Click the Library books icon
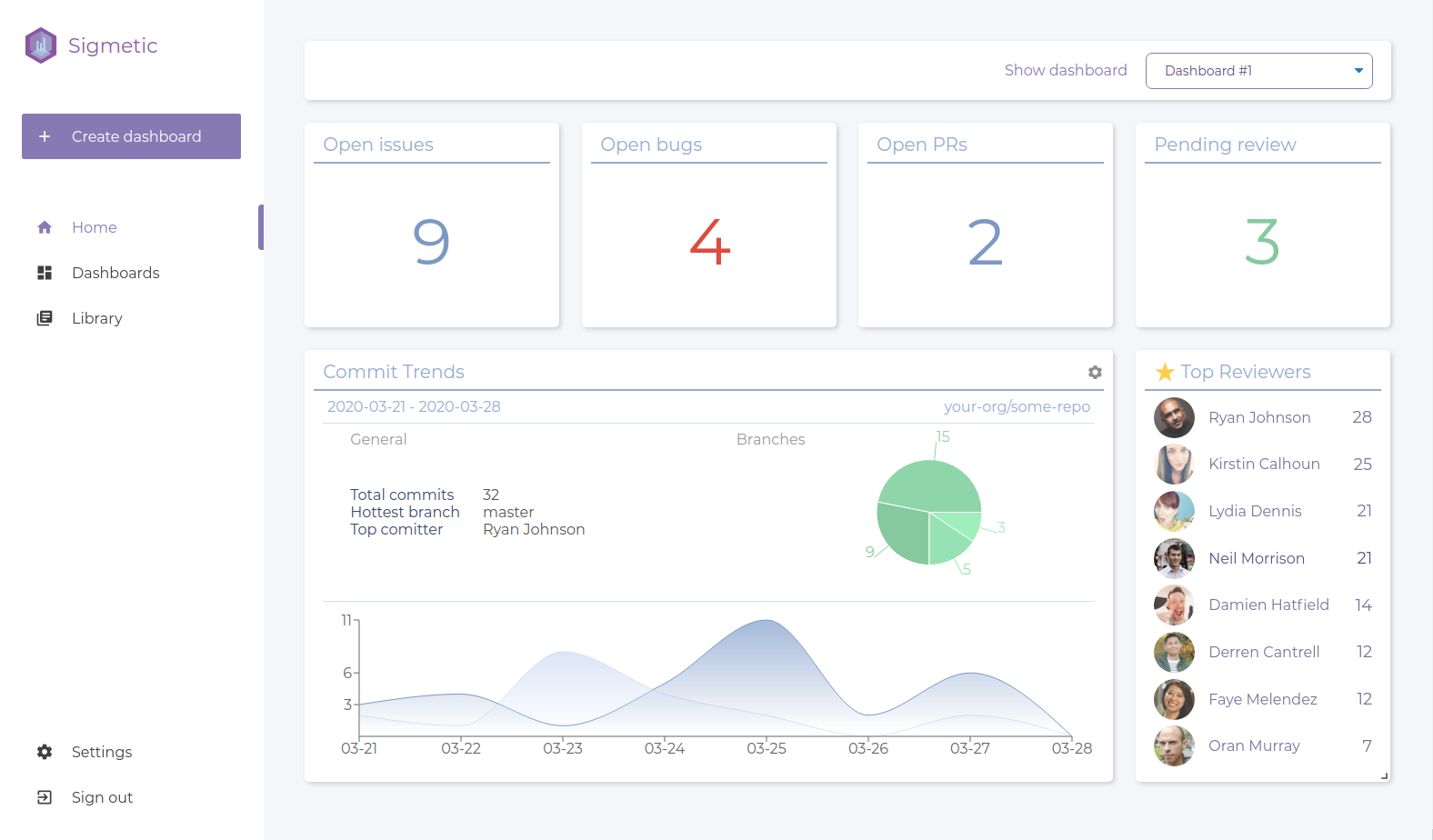The height and width of the screenshot is (840, 1433). [45, 318]
